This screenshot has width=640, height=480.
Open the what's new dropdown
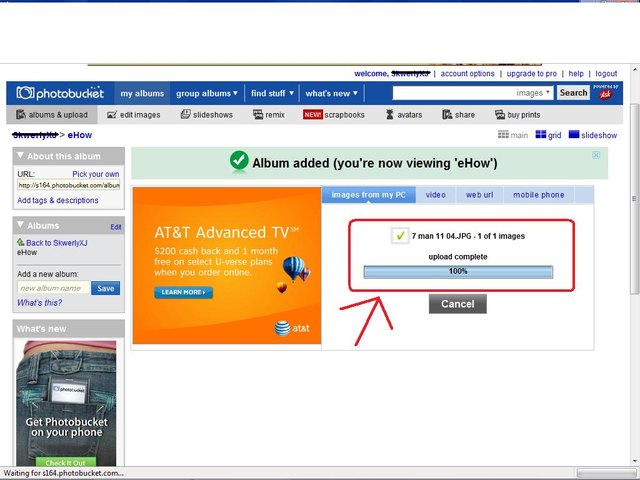(331, 93)
